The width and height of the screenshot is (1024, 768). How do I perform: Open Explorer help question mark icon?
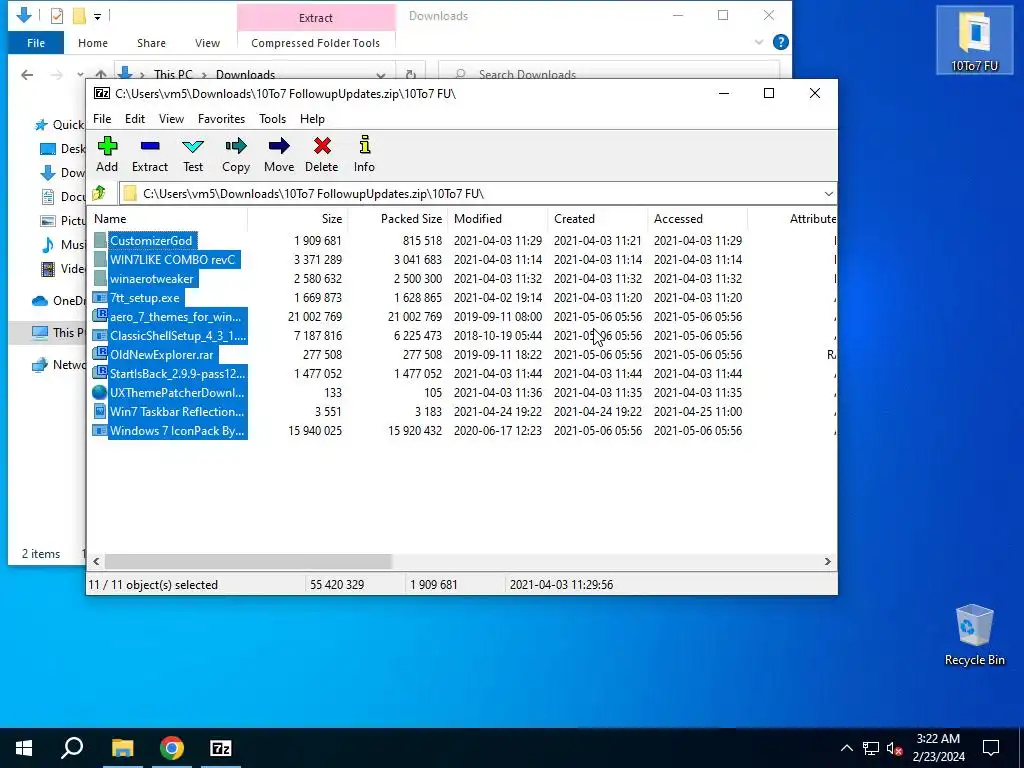point(780,42)
